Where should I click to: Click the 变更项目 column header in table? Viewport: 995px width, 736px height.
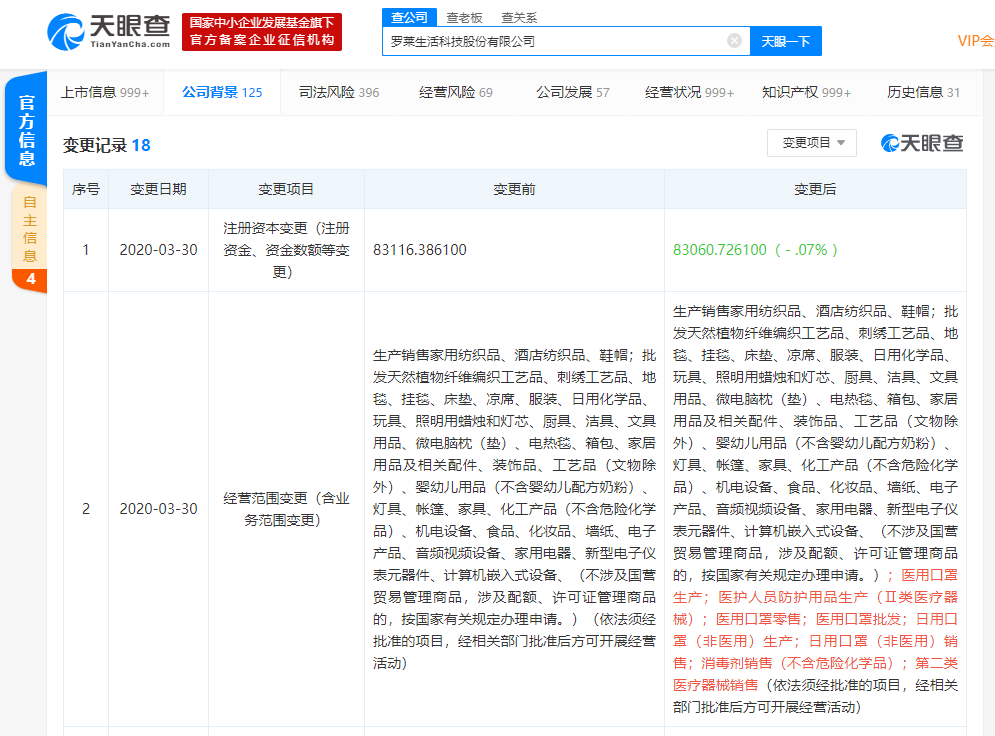point(286,189)
